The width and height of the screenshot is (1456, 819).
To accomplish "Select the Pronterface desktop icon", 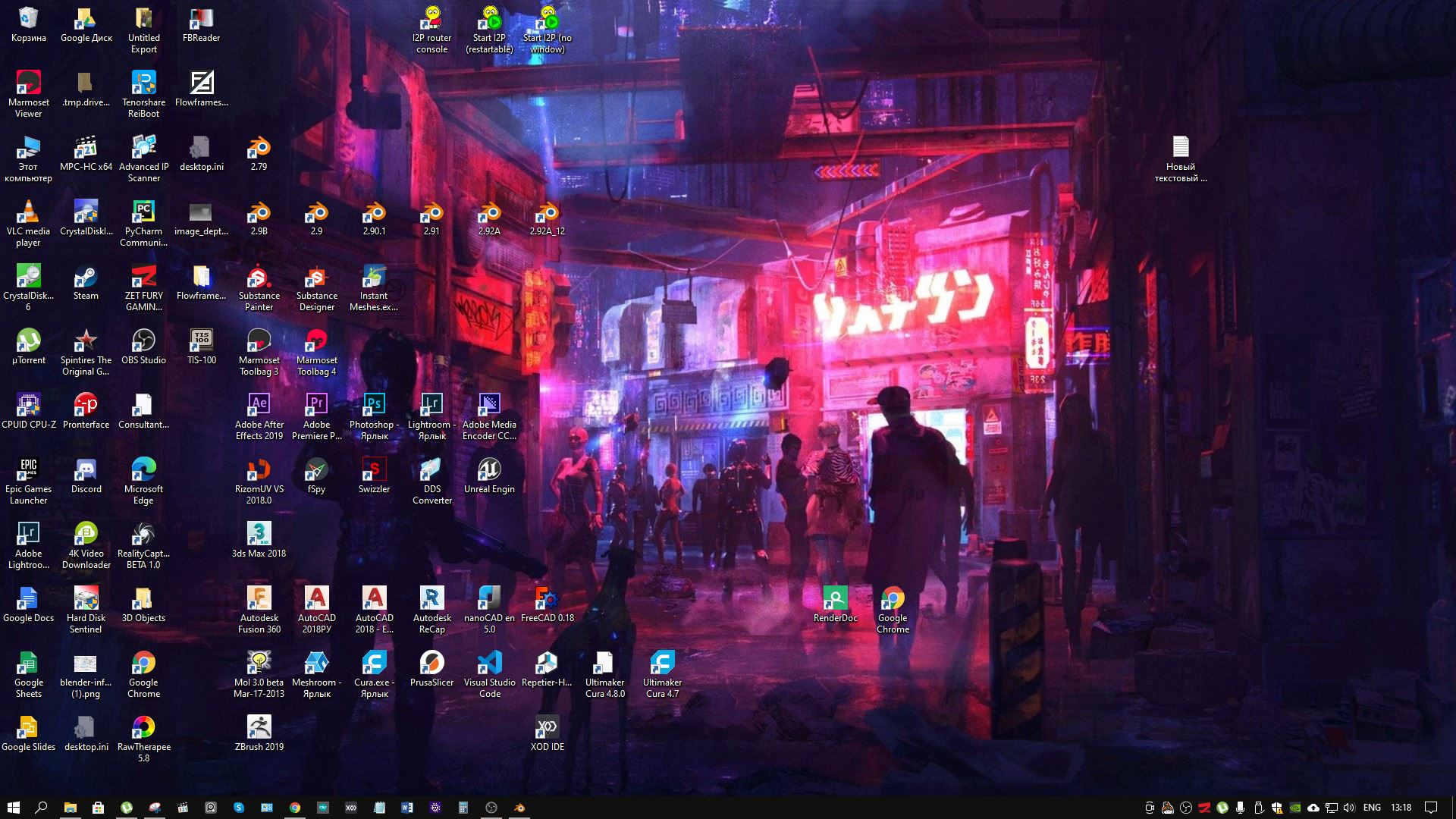I will click(x=86, y=411).
